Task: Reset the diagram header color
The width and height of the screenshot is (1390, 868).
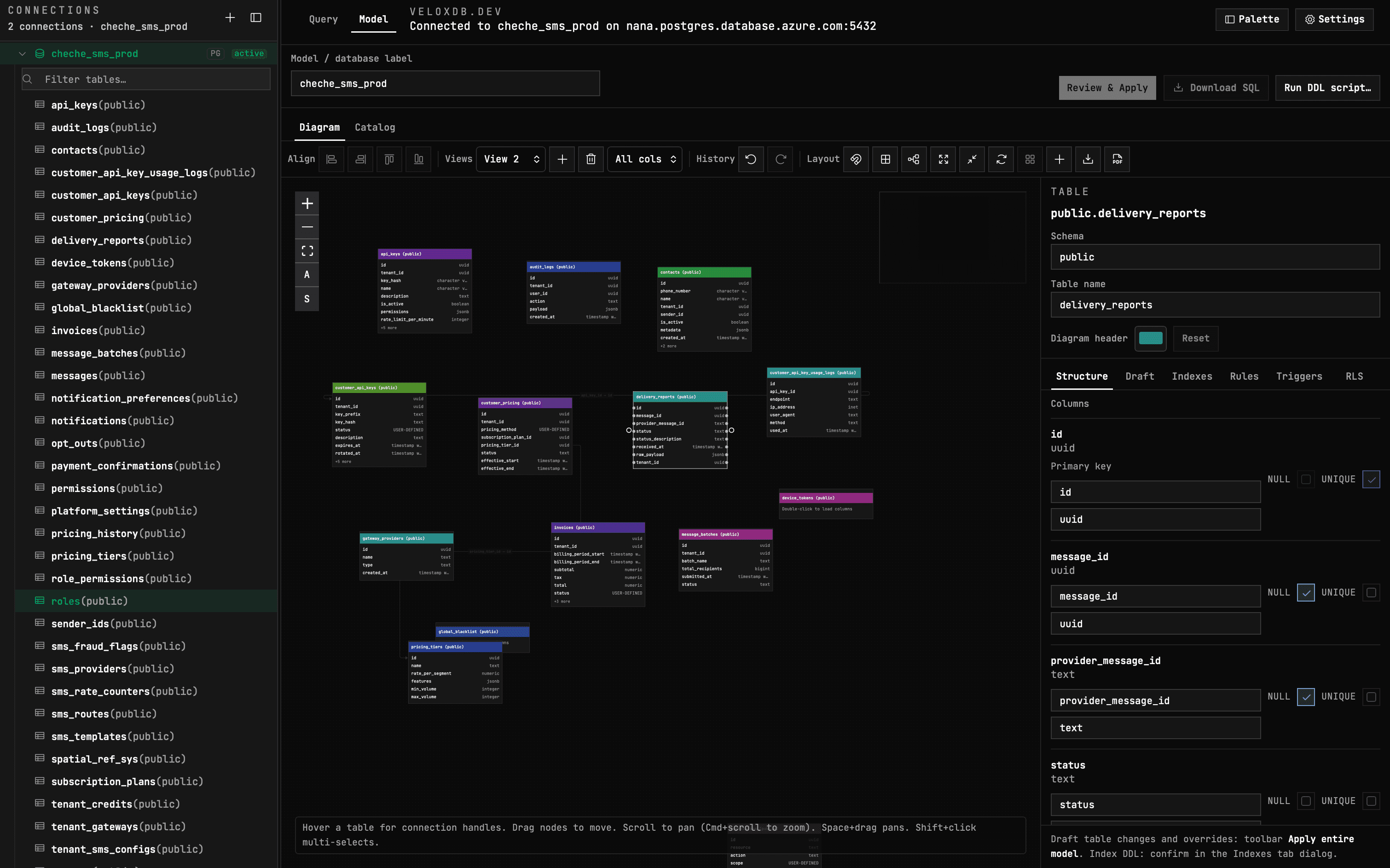Action: point(1195,339)
